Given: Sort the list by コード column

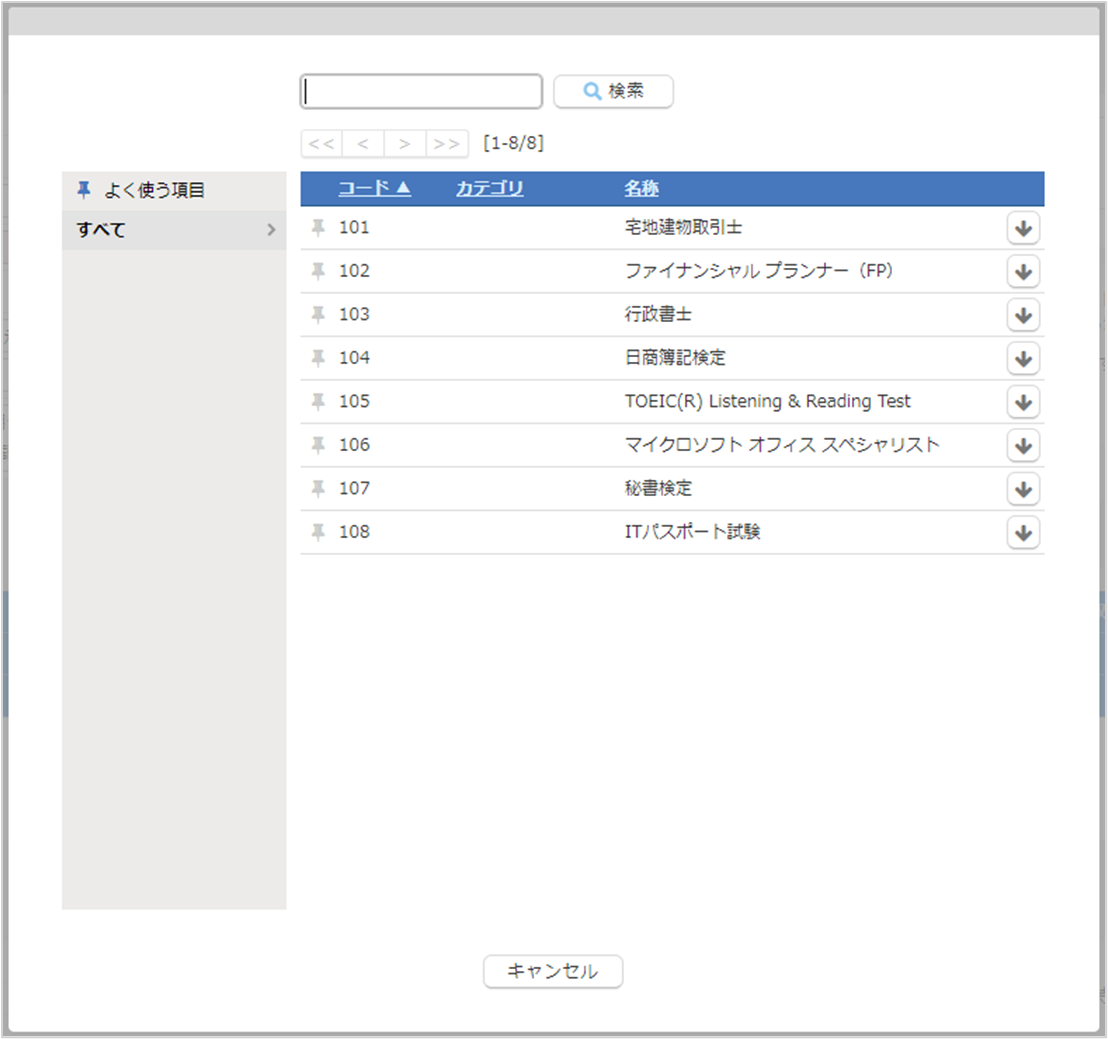Looking at the screenshot, I should coord(374,188).
